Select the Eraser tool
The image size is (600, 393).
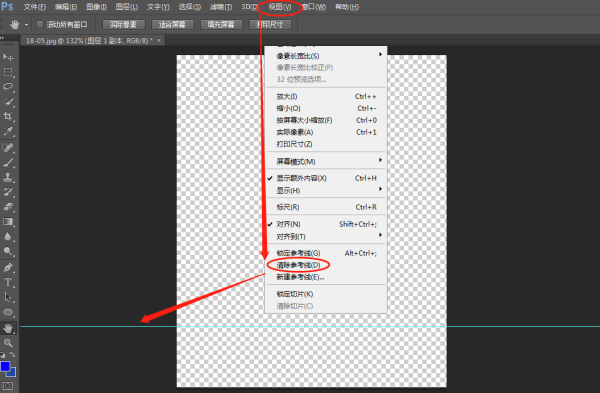(x=8, y=207)
